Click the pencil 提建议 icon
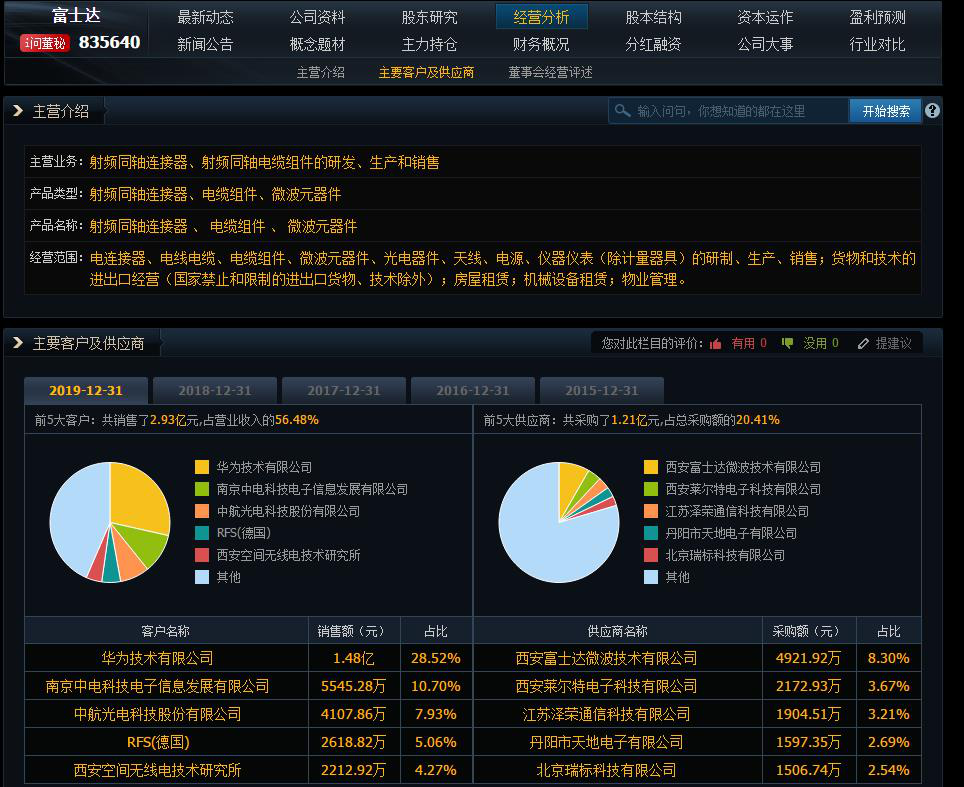This screenshot has width=964, height=787. (863, 344)
